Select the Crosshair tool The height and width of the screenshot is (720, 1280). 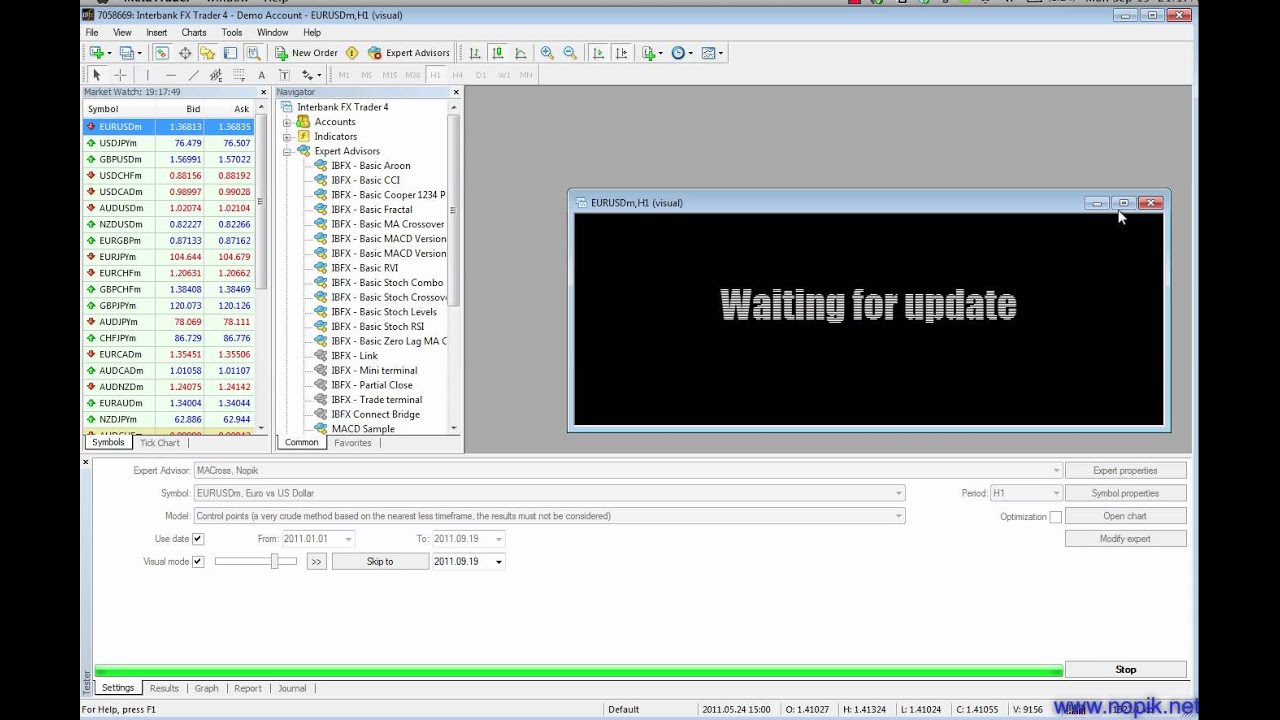(120, 75)
